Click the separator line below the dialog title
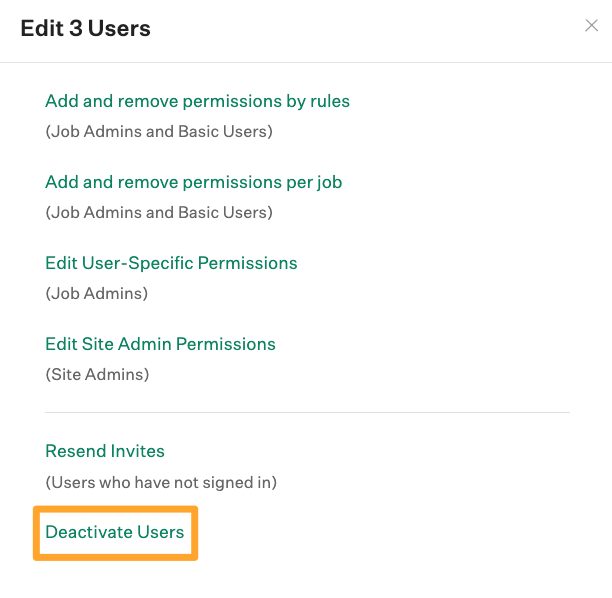The width and height of the screenshot is (612, 598). pyautogui.click(x=306, y=62)
